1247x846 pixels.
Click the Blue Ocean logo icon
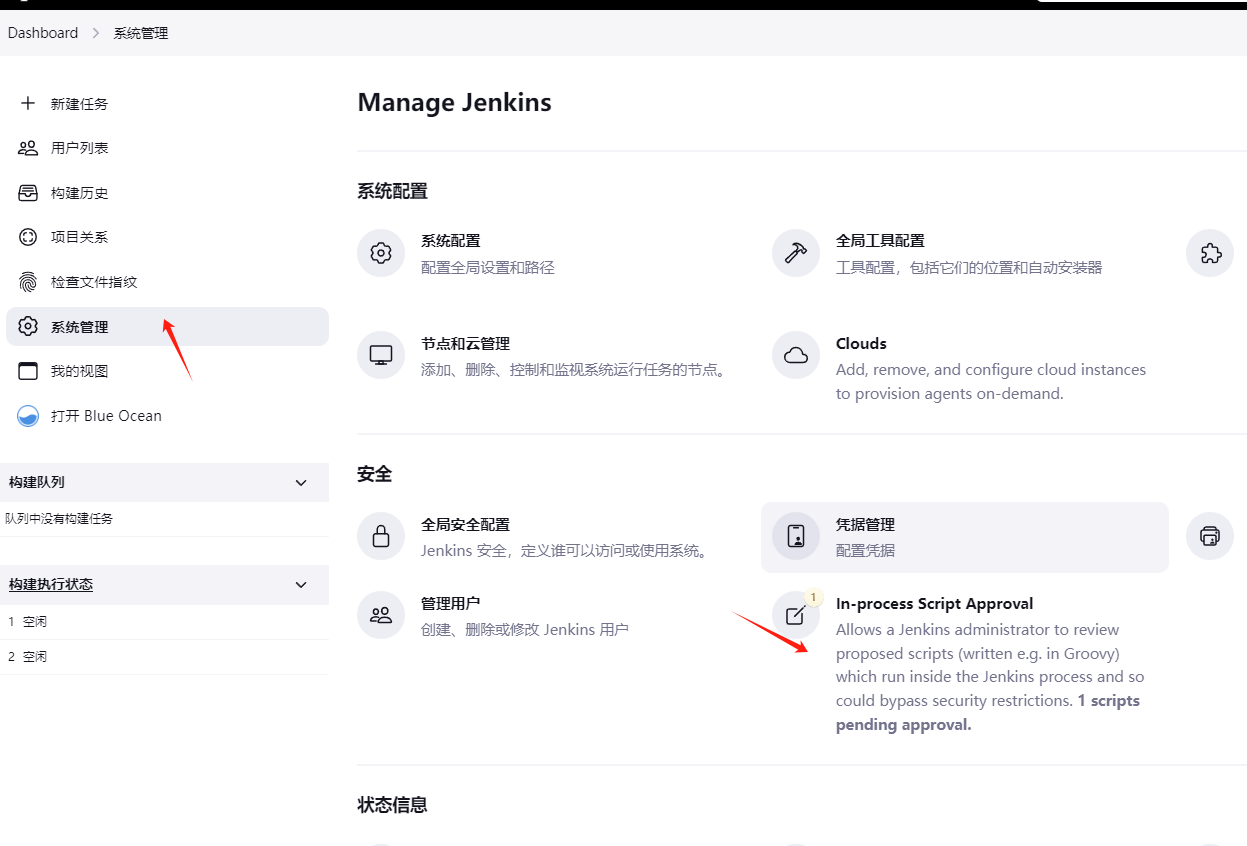(28, 416)
